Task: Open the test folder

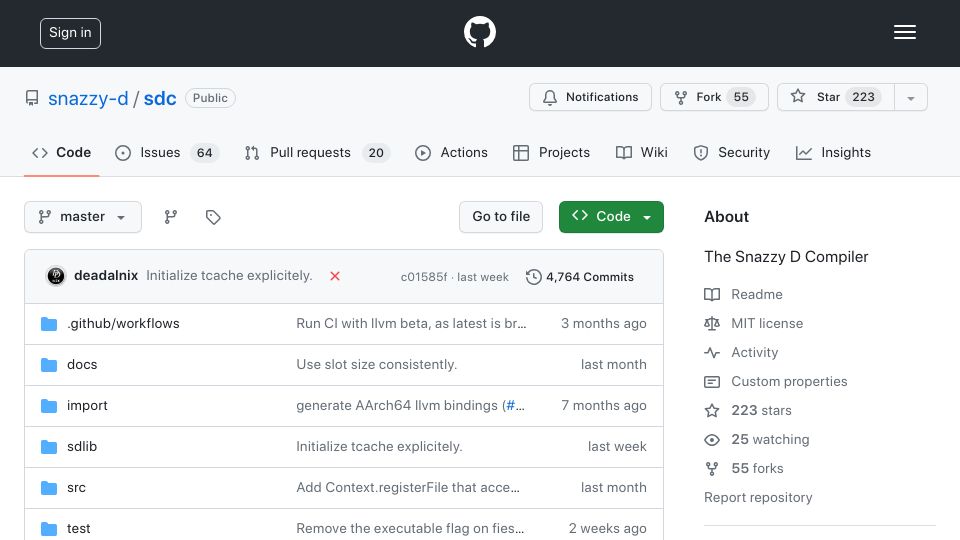Action: (x=78, y=528)
